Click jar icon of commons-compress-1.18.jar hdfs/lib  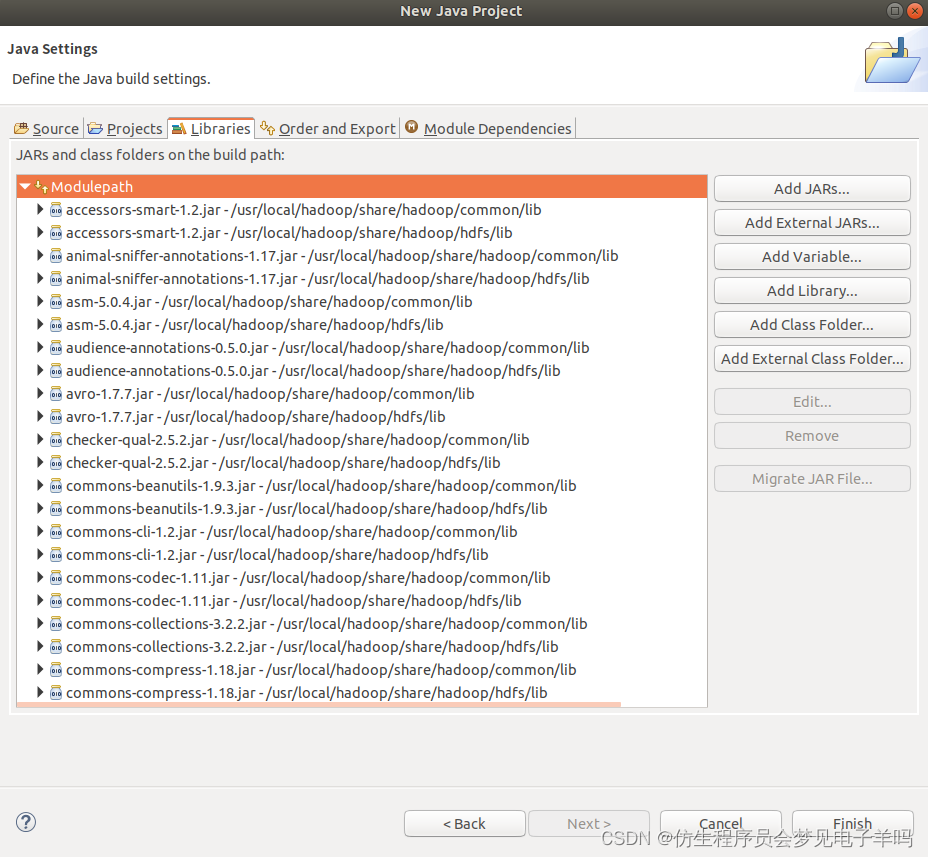56,693
